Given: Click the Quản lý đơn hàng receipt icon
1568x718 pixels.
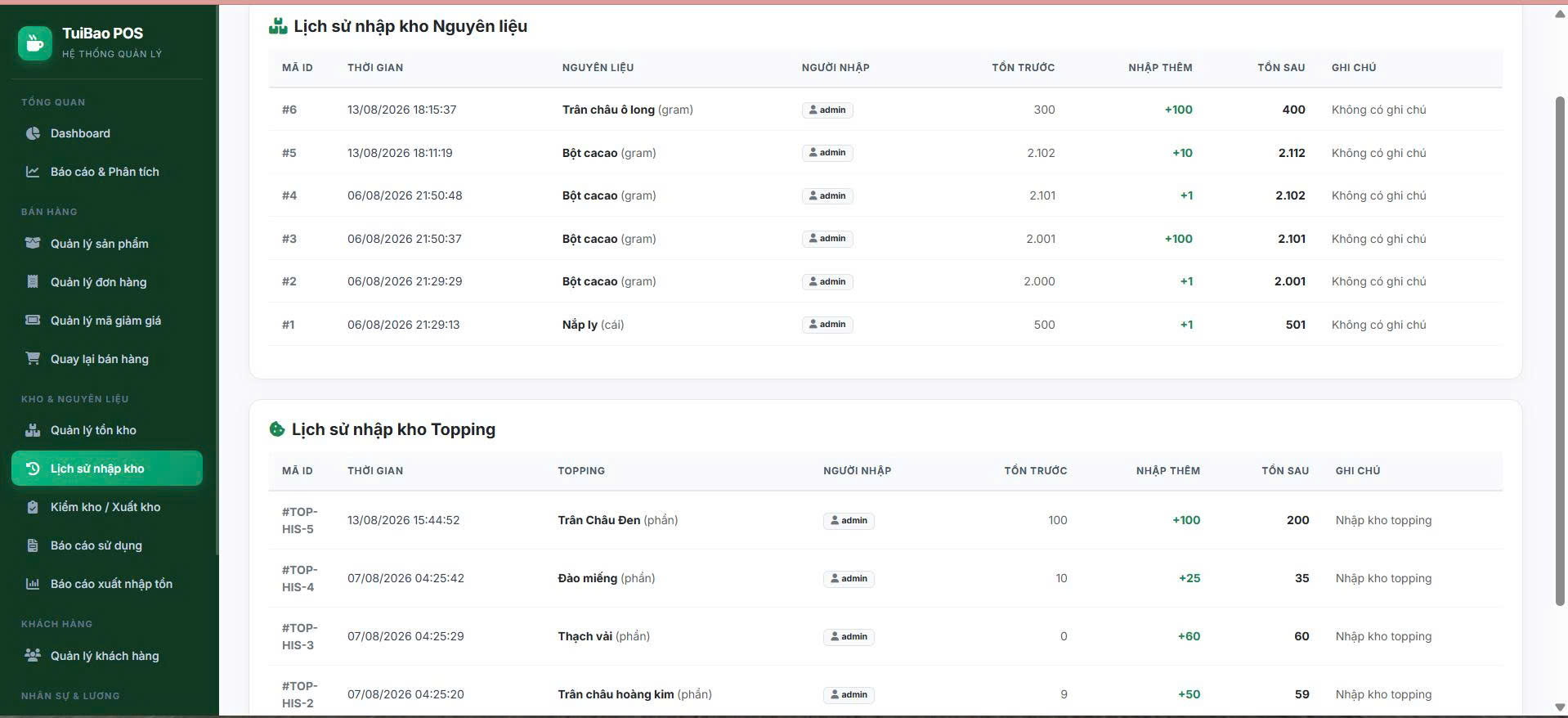Looking at the screenshot, I should pyautogui.click(x=33, y=282).
